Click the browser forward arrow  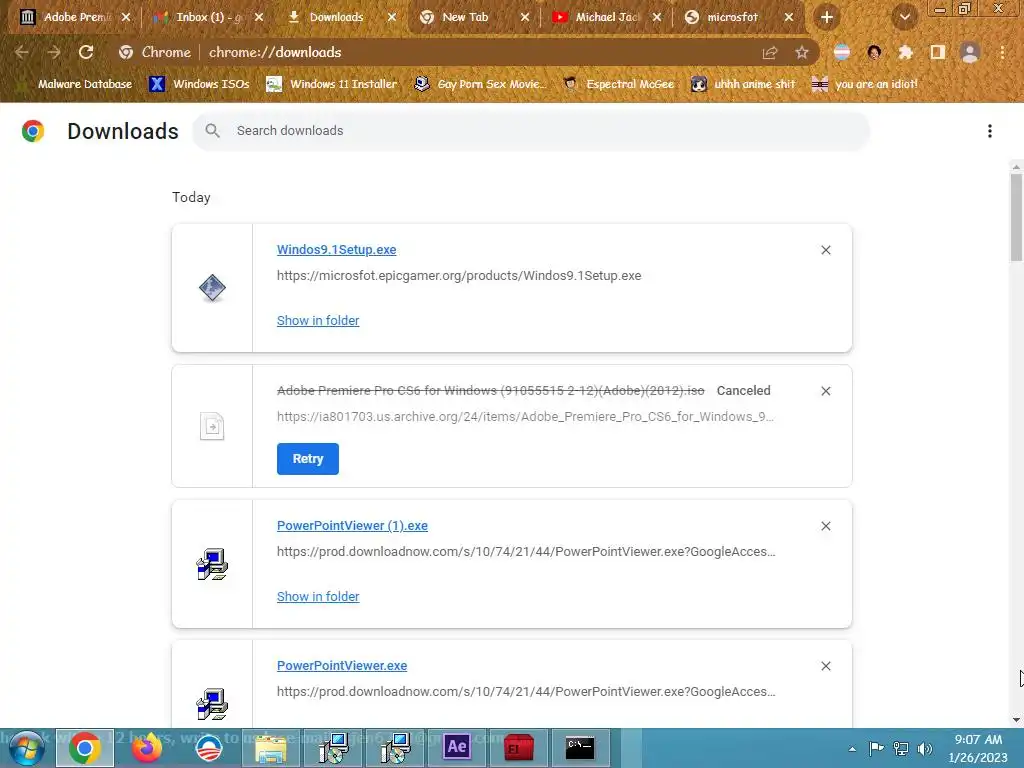click(54, 52)
